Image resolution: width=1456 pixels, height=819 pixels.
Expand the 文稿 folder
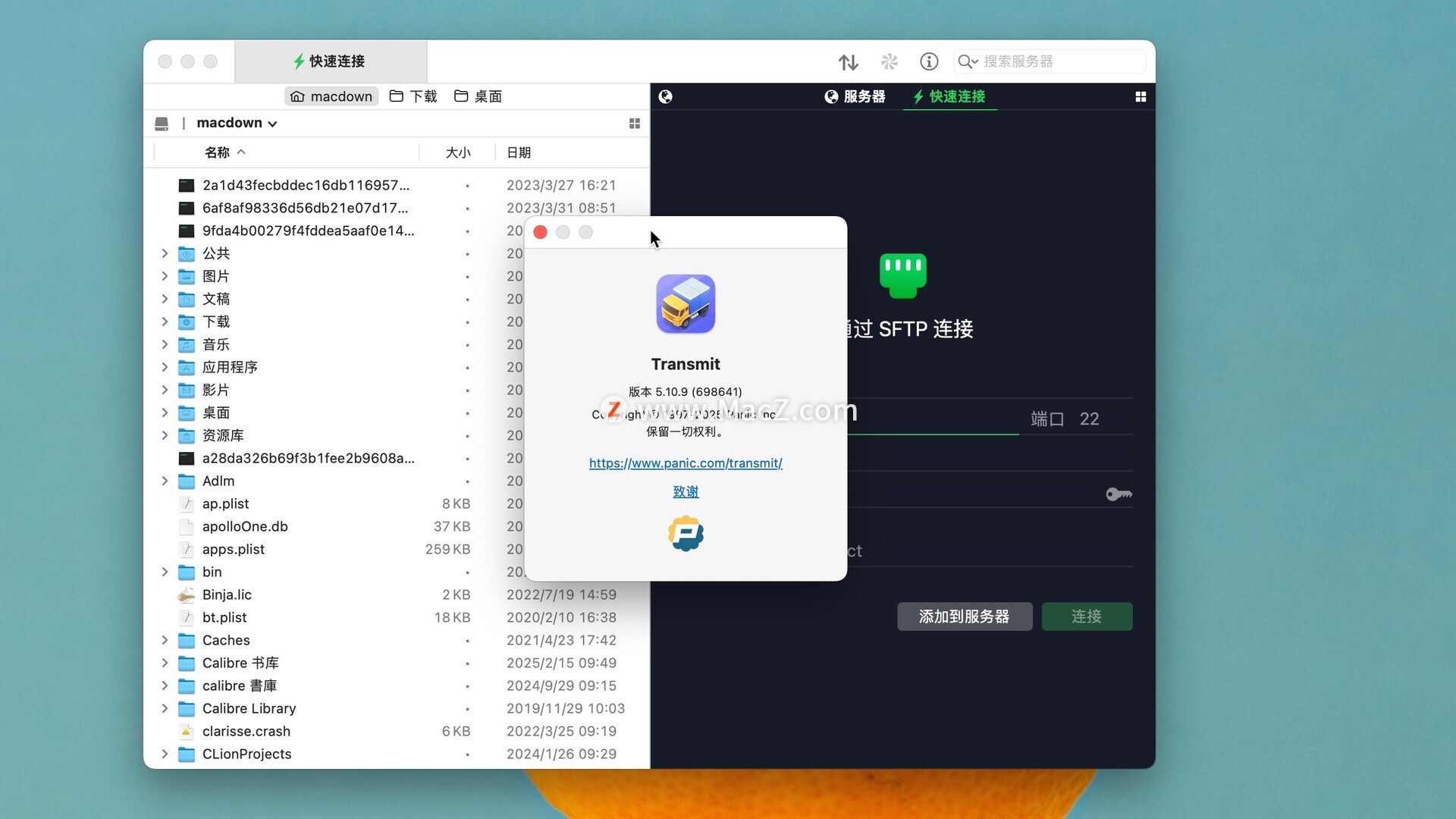tap(165, 299)
